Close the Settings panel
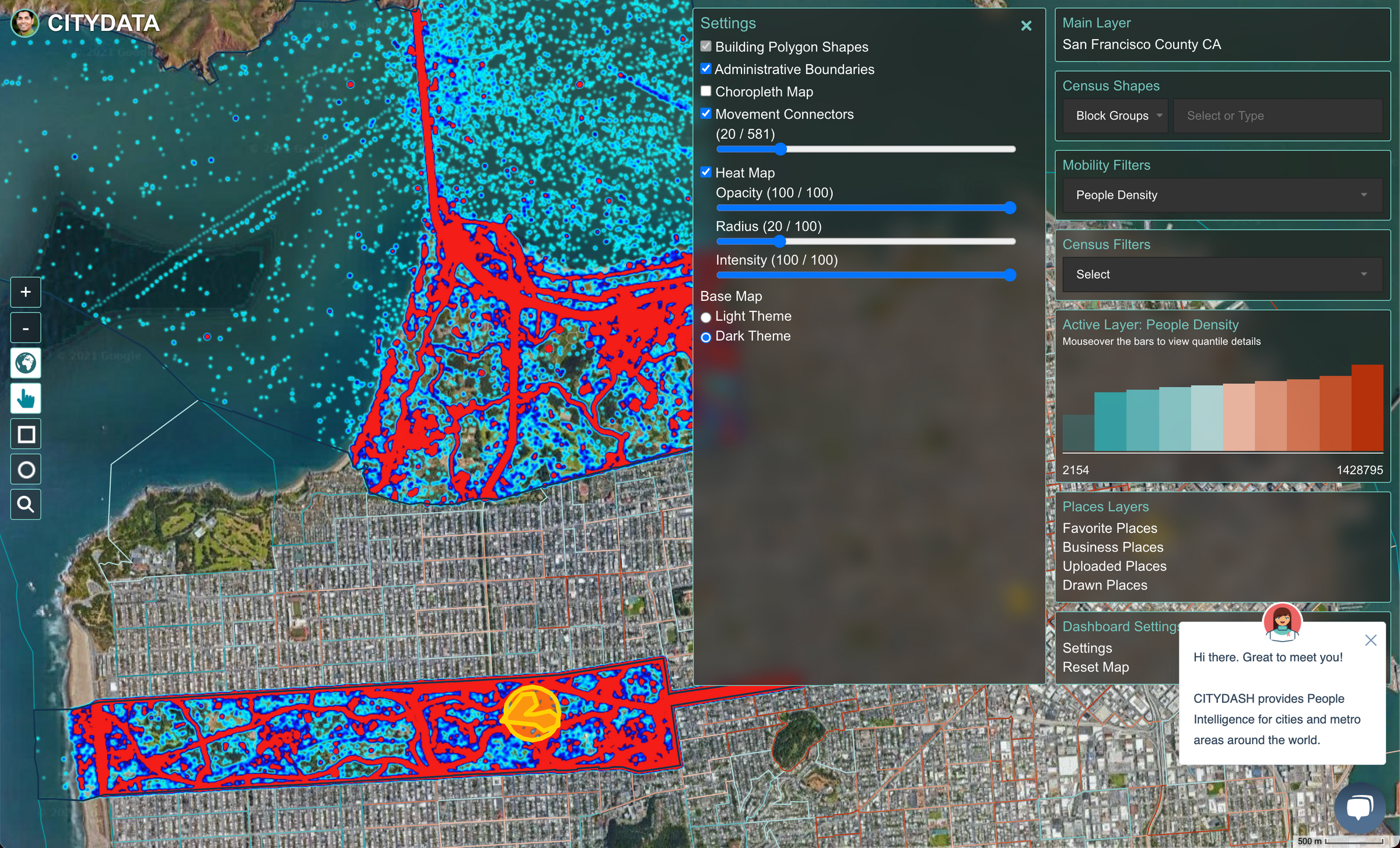This screenshot has width=1400, height=848. (1025, 26)
